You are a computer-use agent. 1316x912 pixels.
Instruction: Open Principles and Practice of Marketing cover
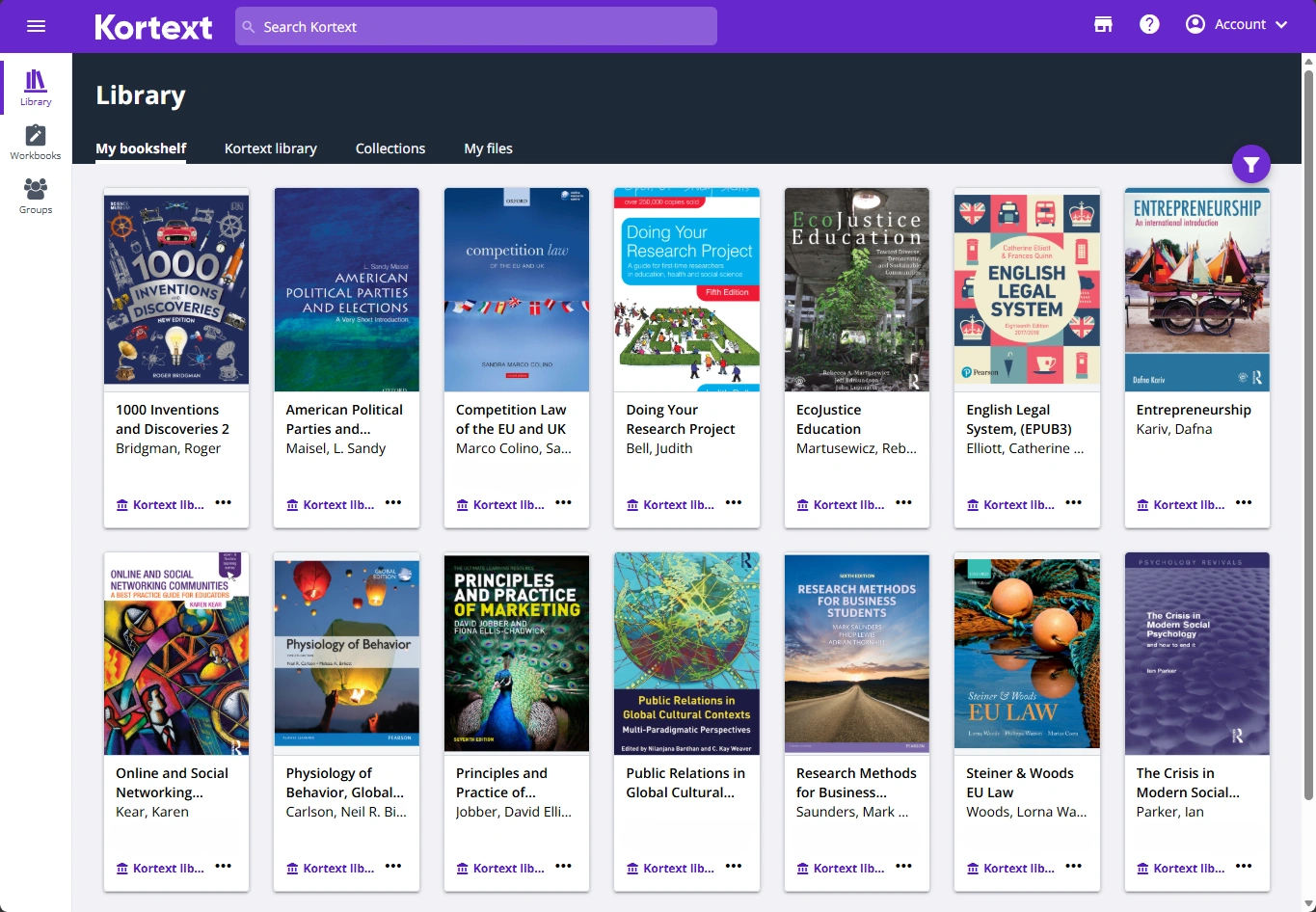point(517,654)
